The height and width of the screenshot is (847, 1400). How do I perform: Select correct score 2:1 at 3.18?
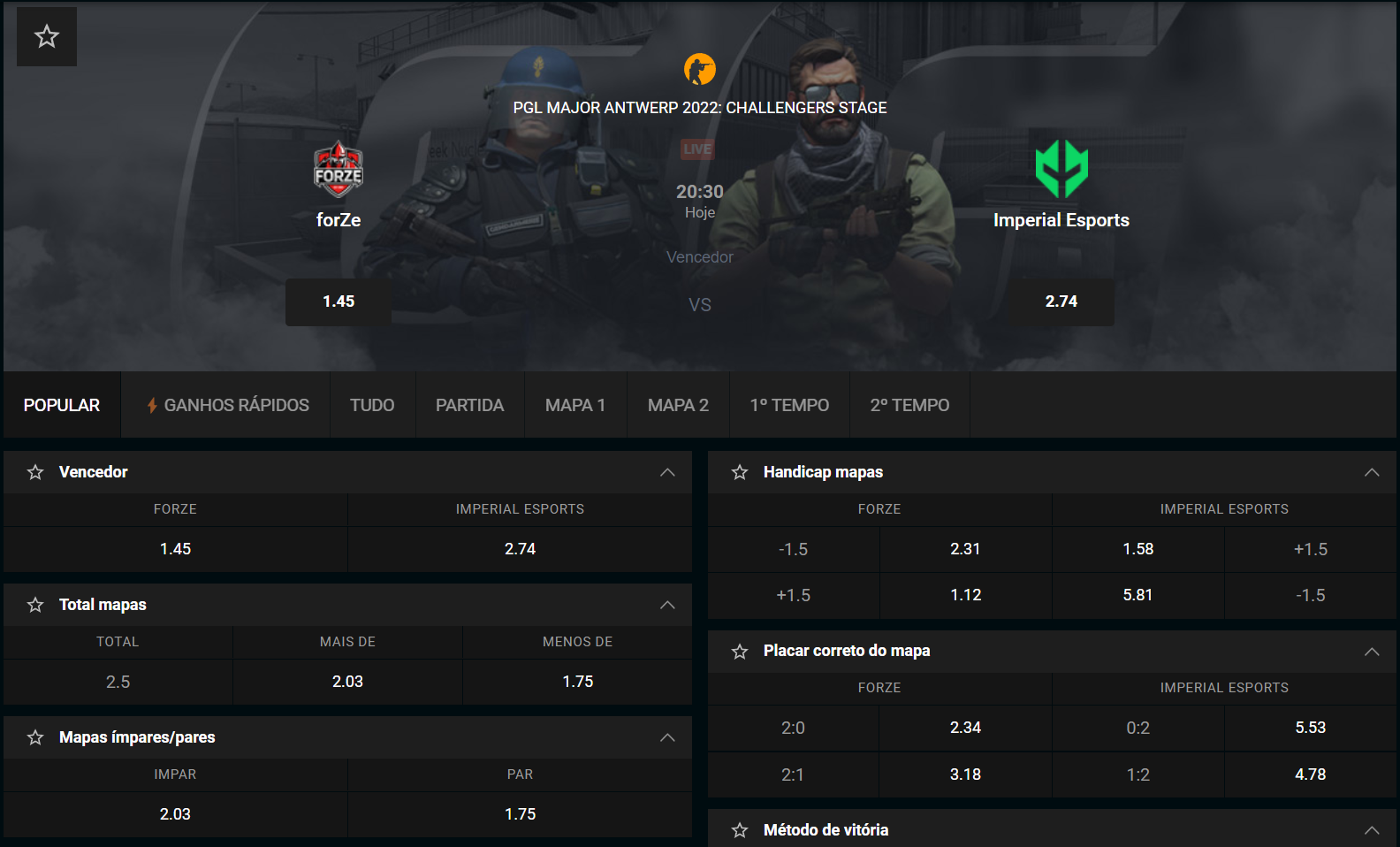click(x=965, y=775)
